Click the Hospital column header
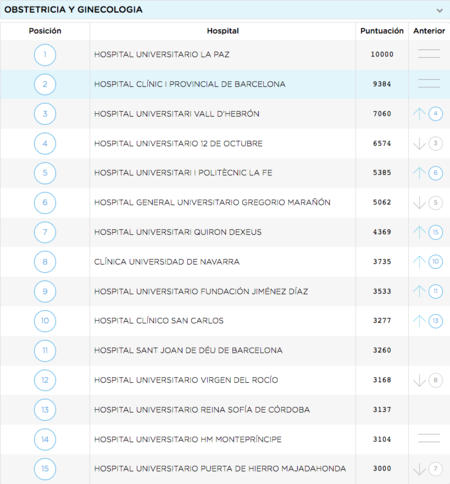Screen dimensions: 450x484 [223, 31]
